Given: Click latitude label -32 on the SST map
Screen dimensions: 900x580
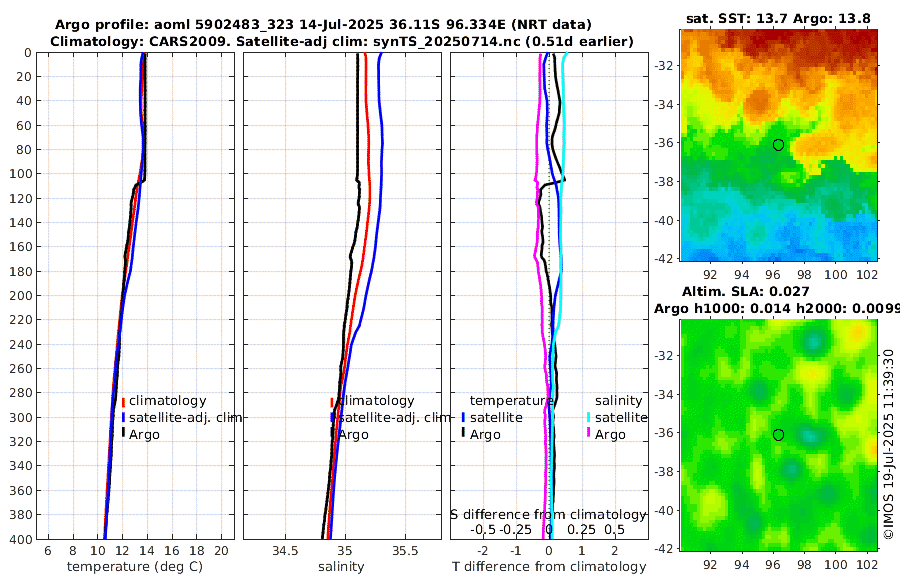Looking at the screenshot, I should pyautogui.click(x=665, y=66).
